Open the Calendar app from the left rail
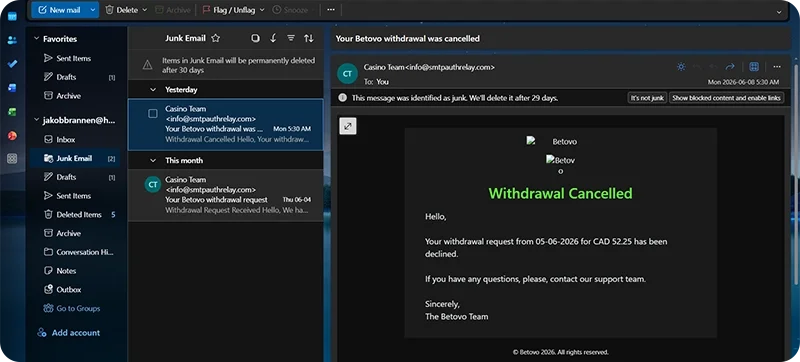 point(12,16)
